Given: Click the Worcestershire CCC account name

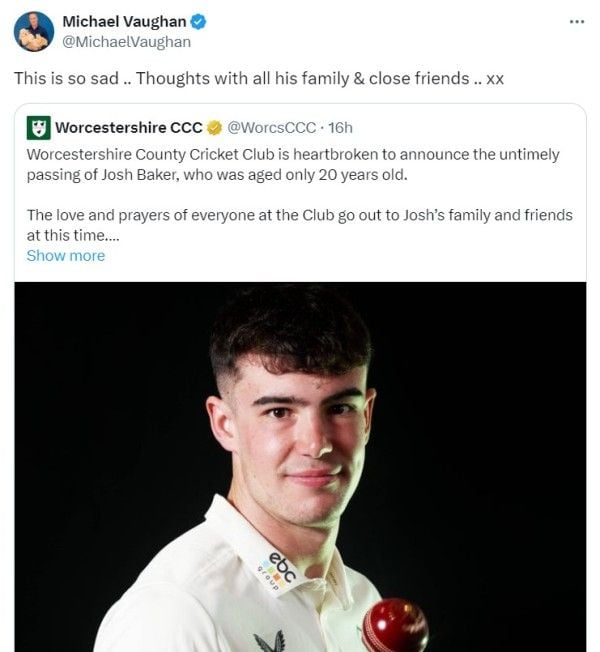Looking at the screenshot, I should 128,127.
